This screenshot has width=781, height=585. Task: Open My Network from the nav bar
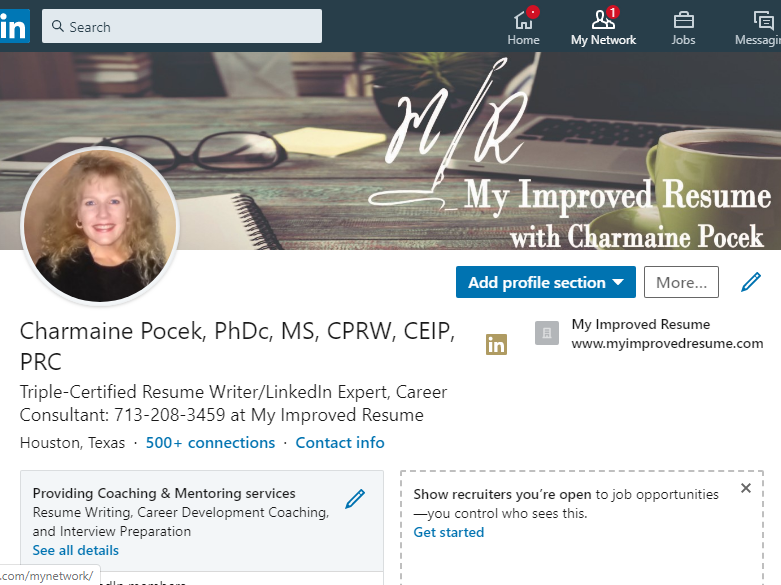pos(603,27)
